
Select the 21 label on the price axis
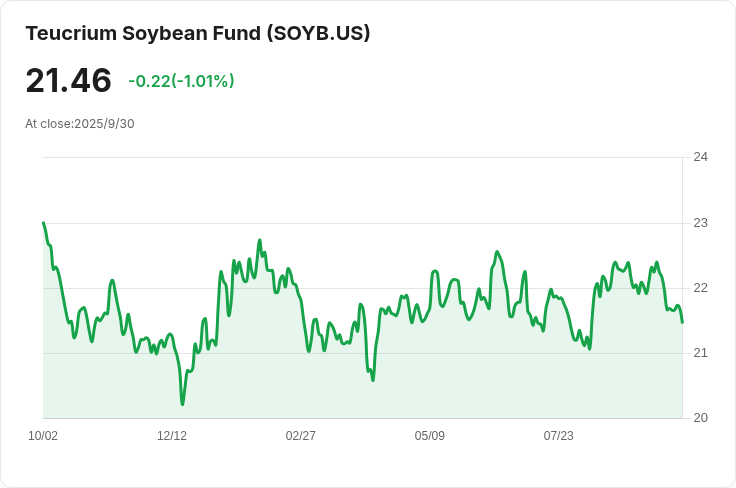[700, 352]
